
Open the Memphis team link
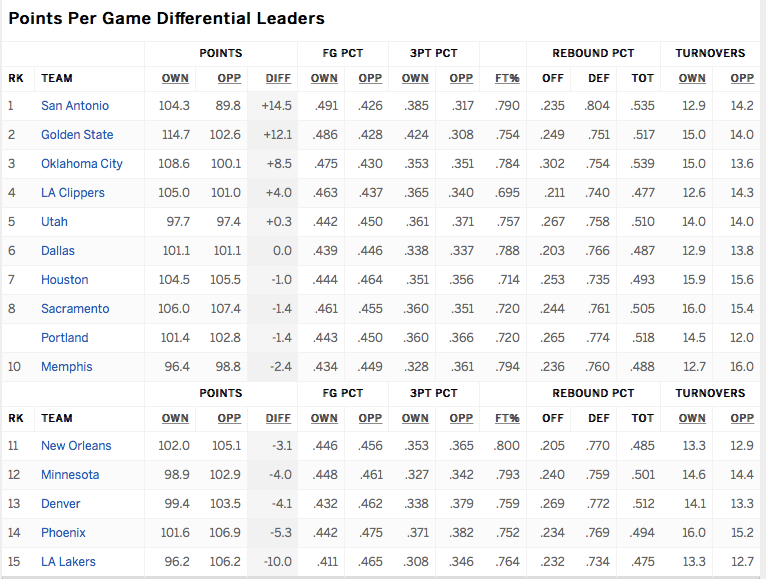coord(66,367)
